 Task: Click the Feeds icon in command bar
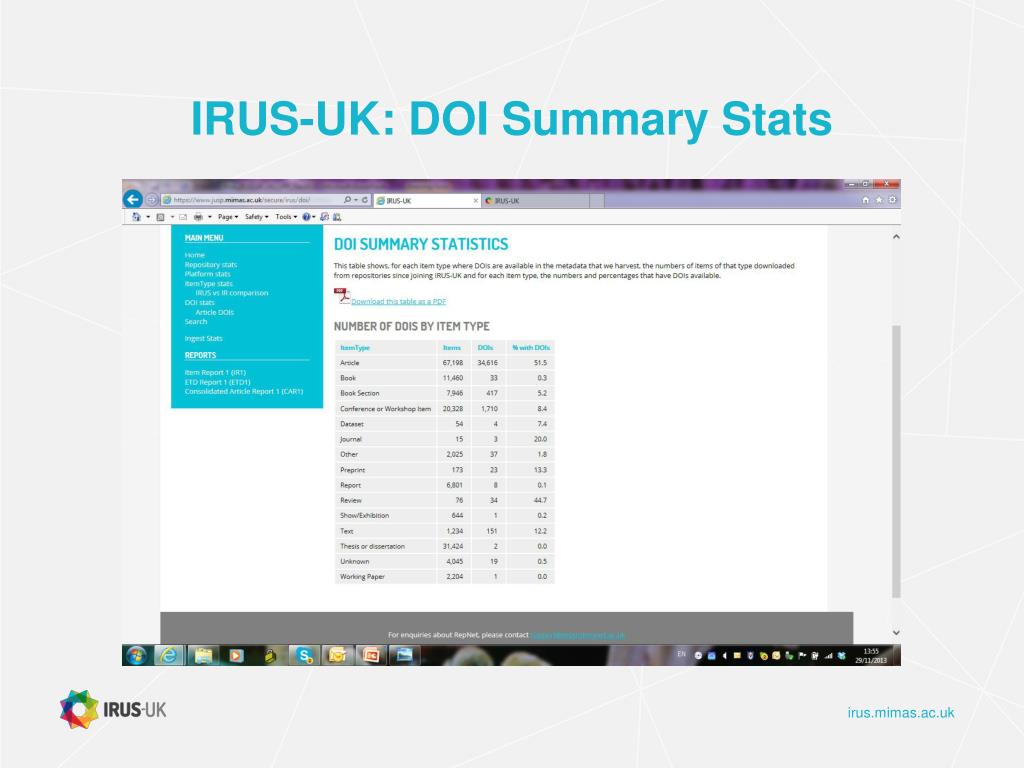(160, 217)
